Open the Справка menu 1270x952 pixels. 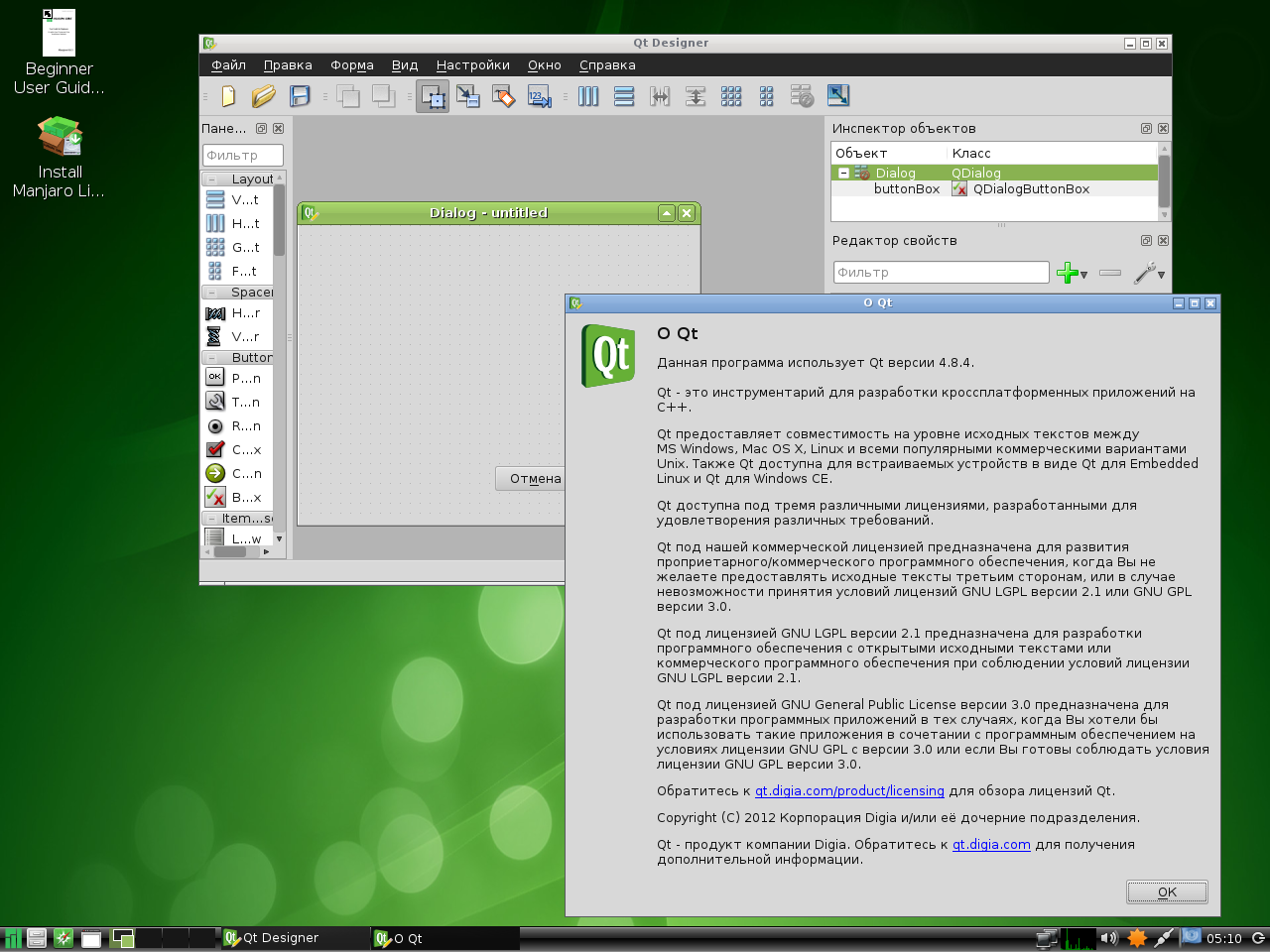(x=607, y=65)
